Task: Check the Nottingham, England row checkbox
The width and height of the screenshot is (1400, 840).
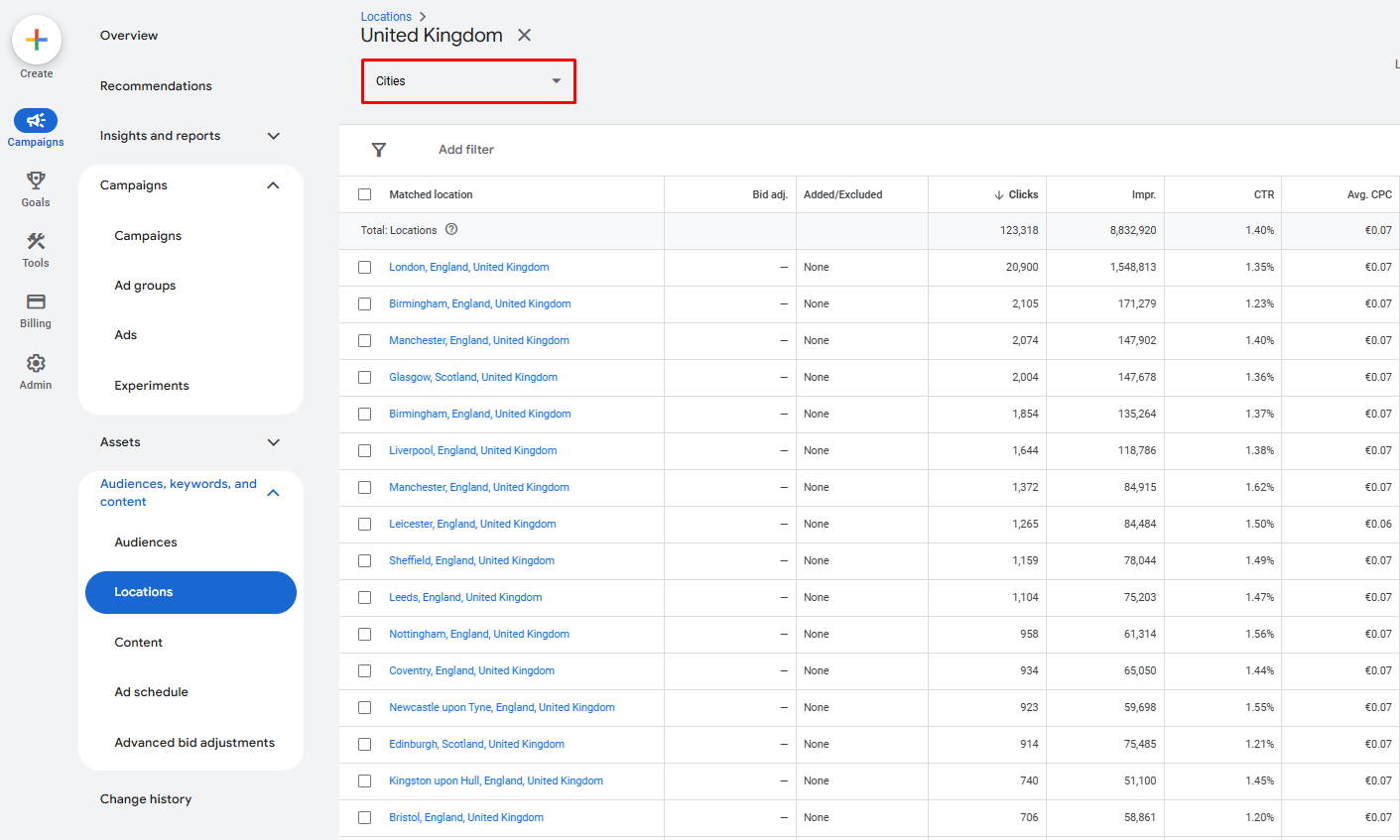Action: click(x=365, y=635)
